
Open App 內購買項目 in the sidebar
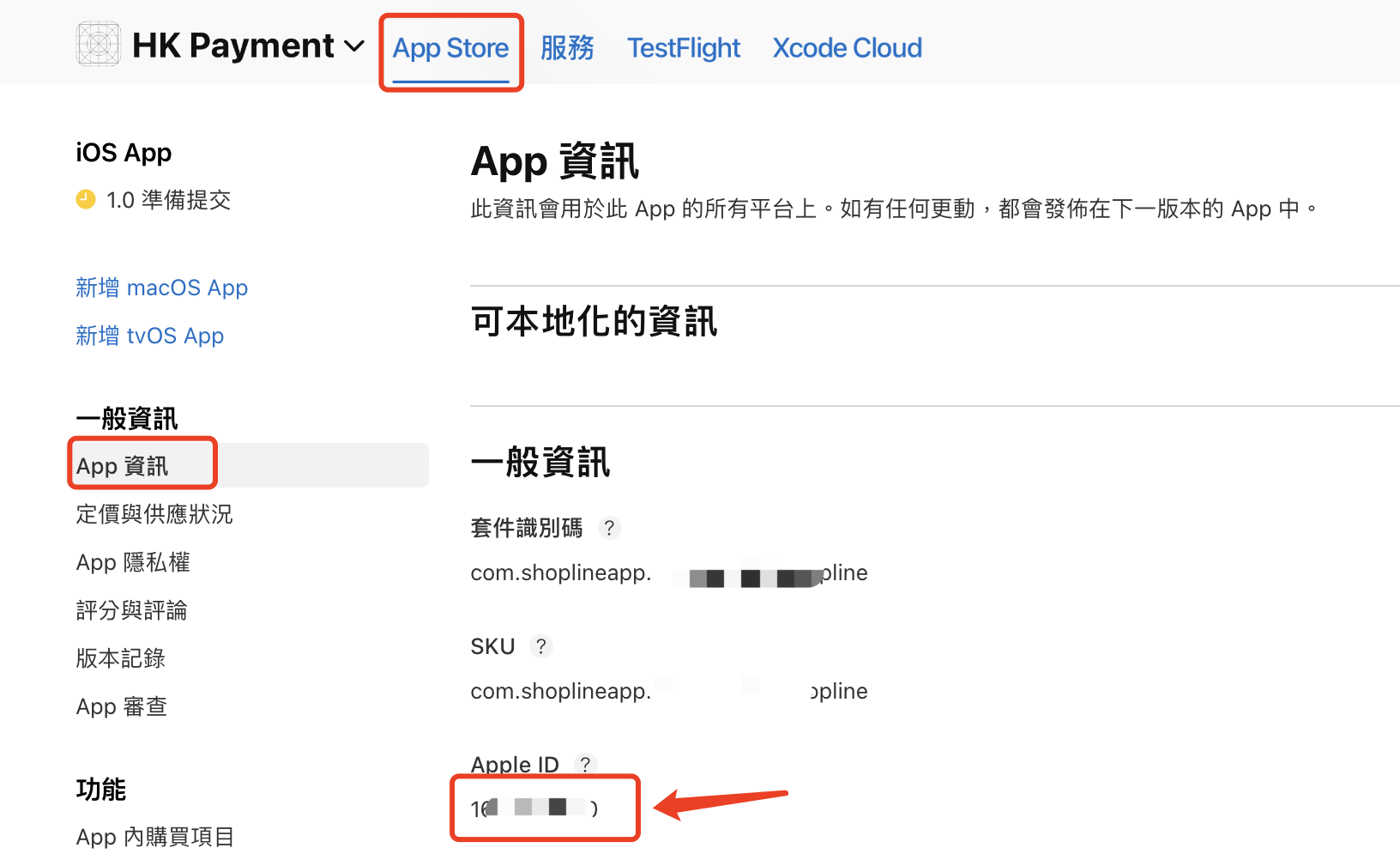pyautogui.click(x=154, y=837)
